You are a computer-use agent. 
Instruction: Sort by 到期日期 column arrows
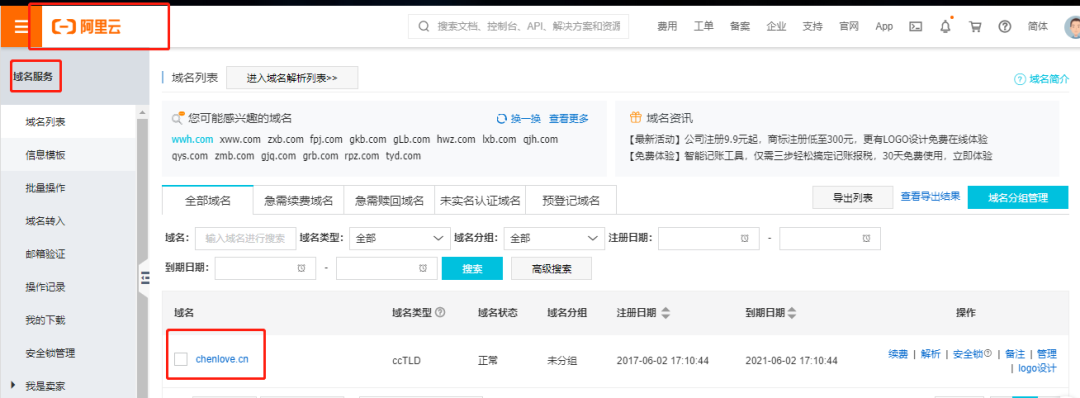(x=793, y=313)
